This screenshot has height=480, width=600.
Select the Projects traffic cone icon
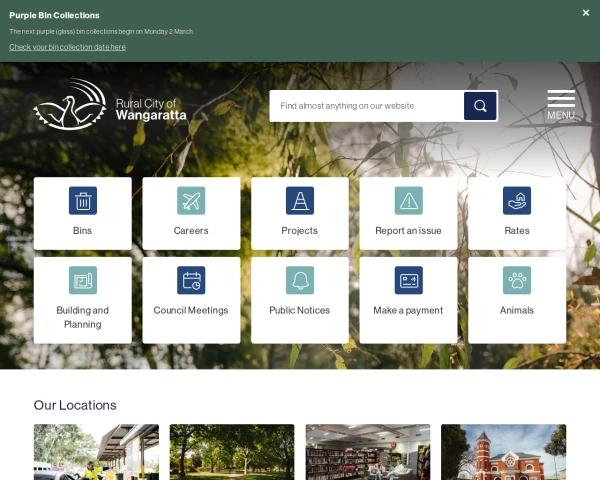tap(300, 201)
